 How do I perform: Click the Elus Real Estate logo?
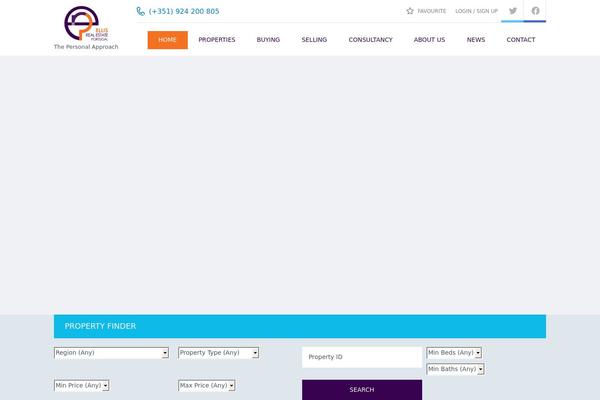point(86,23)
